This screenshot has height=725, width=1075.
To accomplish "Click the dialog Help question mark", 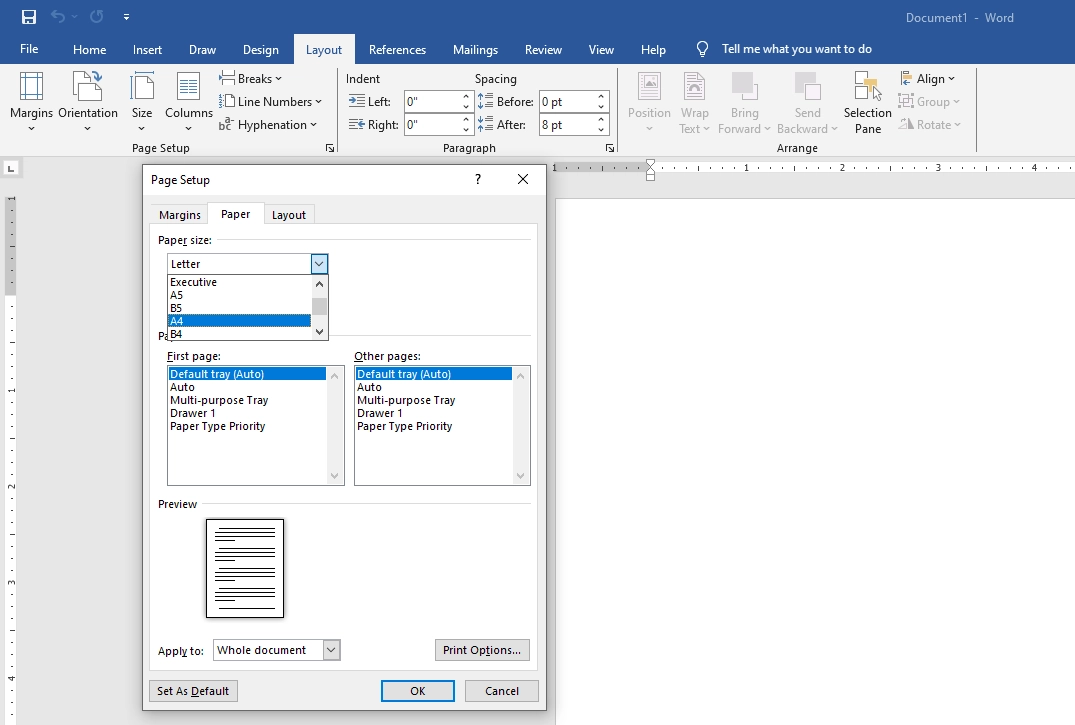I will (x=478, y=179).
